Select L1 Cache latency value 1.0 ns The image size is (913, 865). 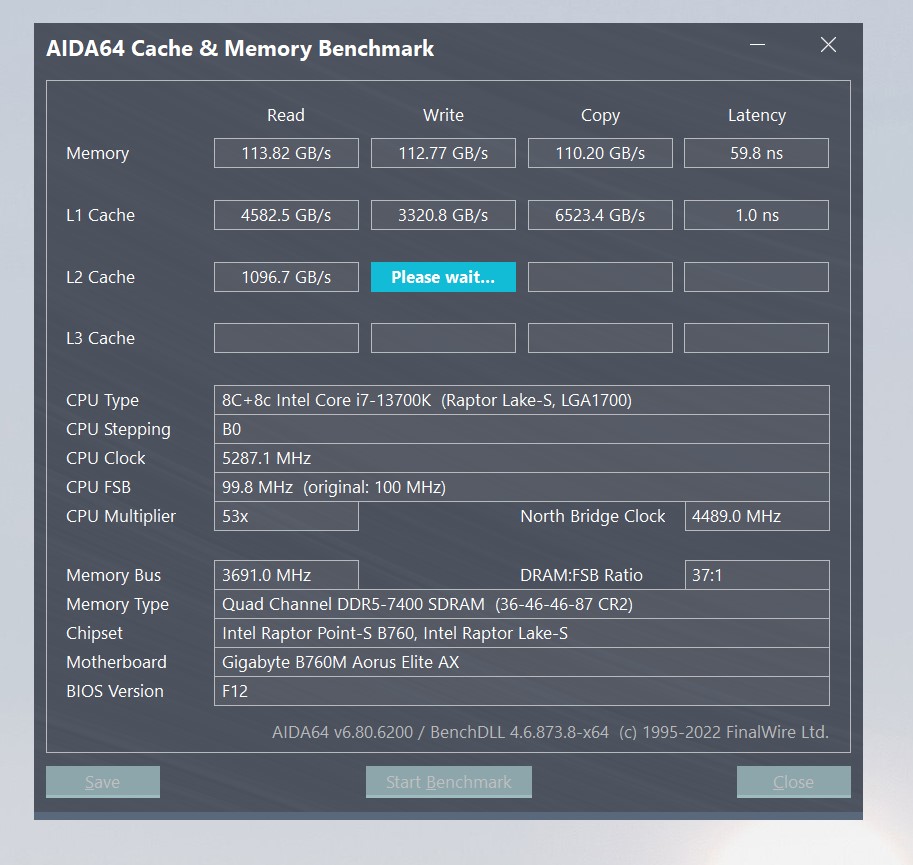point(756,215)
